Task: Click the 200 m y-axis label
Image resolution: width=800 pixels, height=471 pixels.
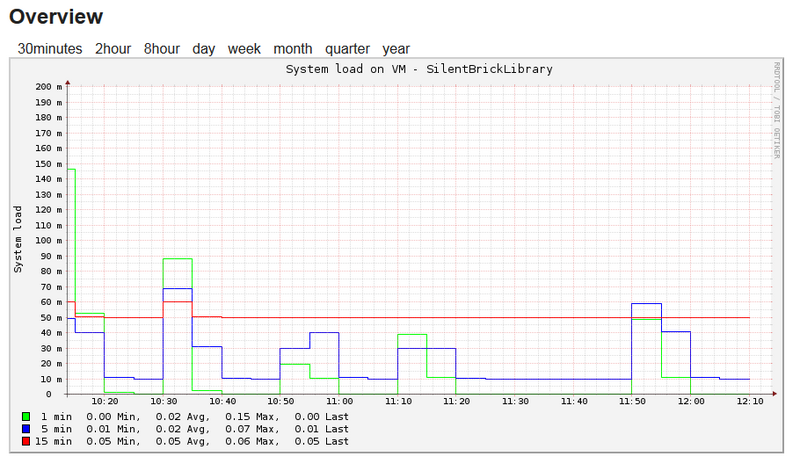Action: (x=48, y=86)
